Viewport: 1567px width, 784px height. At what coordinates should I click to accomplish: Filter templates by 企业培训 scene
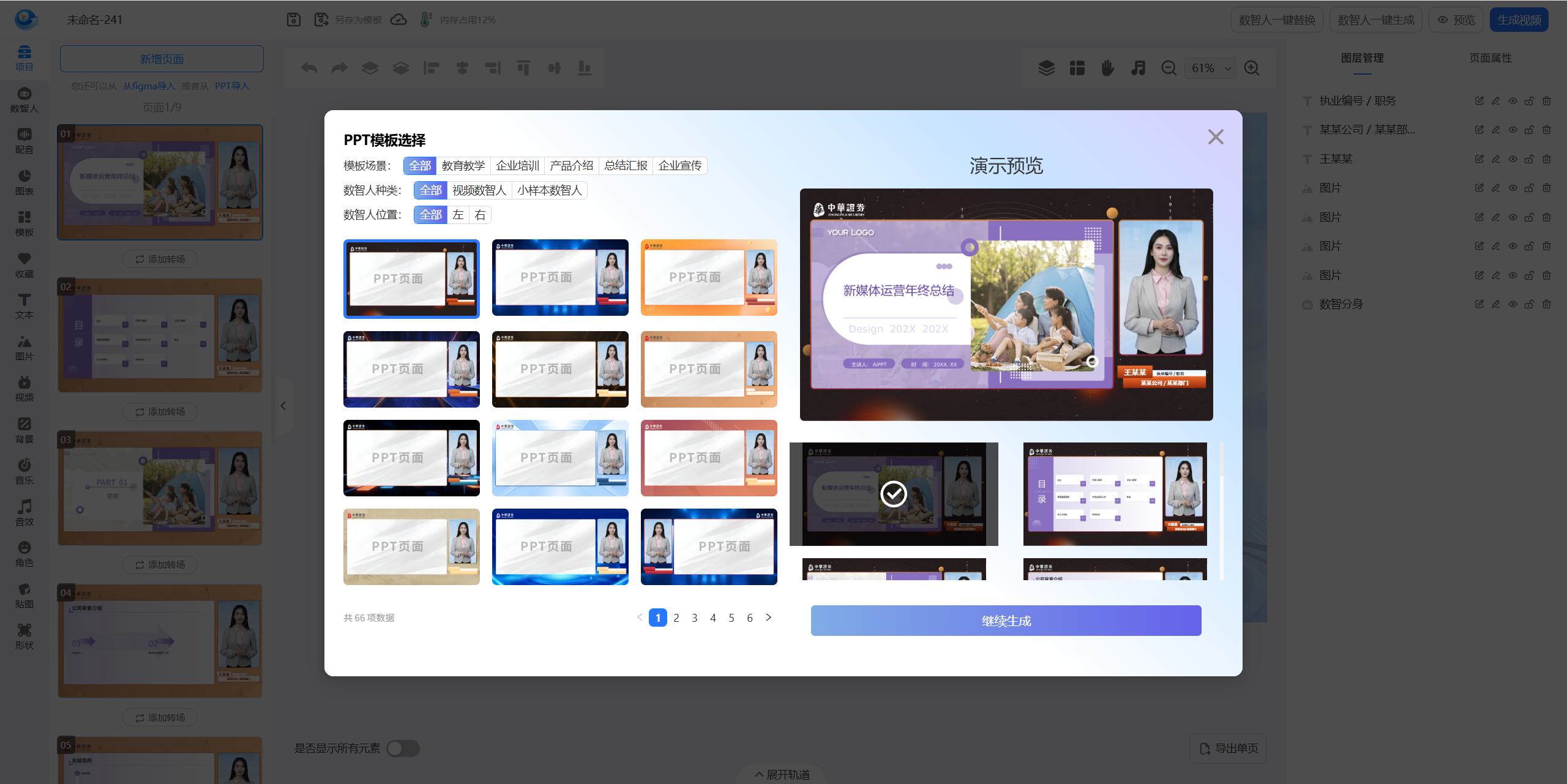[x=517, y=166]
